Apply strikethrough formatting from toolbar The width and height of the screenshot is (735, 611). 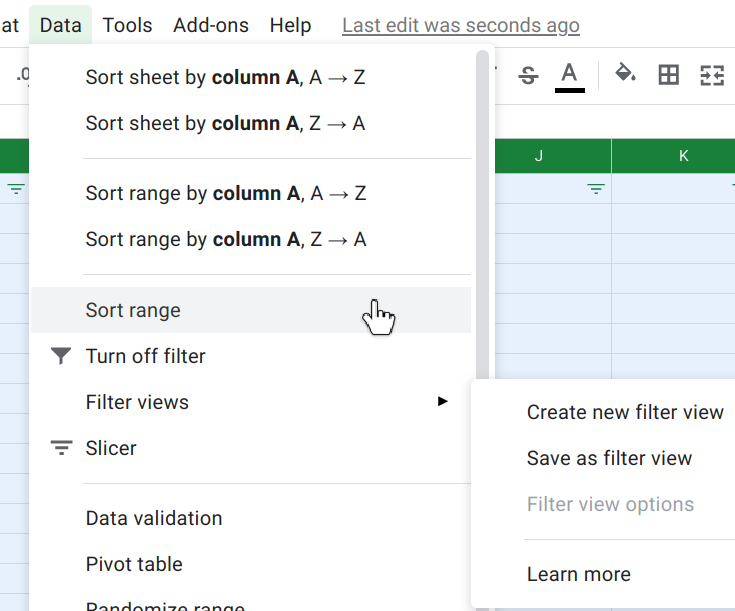(529, 75)
